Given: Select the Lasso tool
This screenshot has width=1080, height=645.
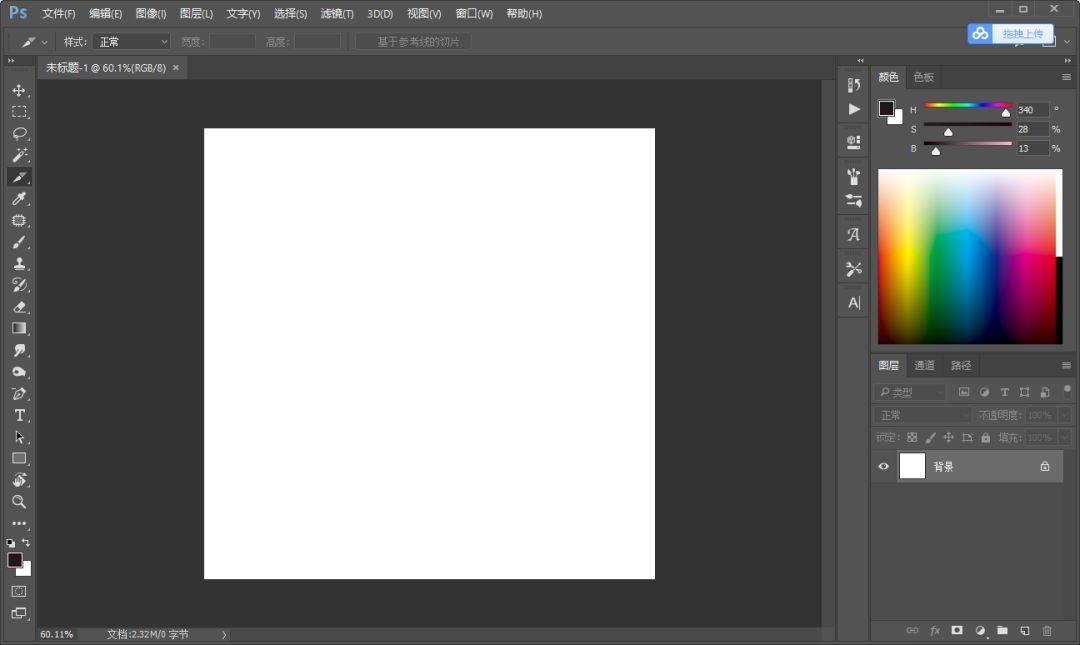Looking at the screenshot, I should click(19, 134).
